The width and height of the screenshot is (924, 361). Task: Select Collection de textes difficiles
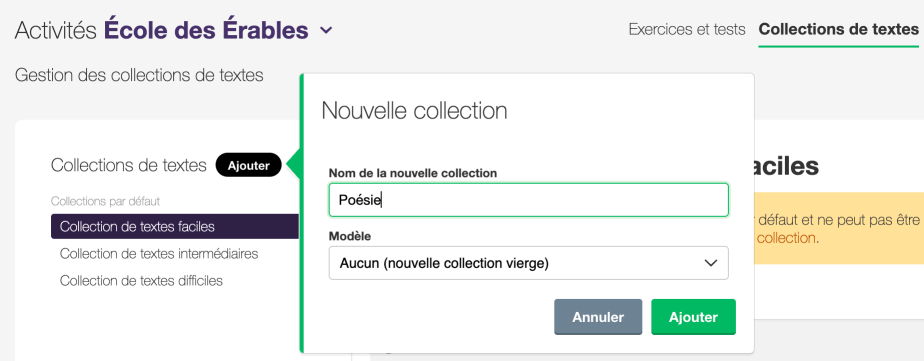[x=141, y=281]
